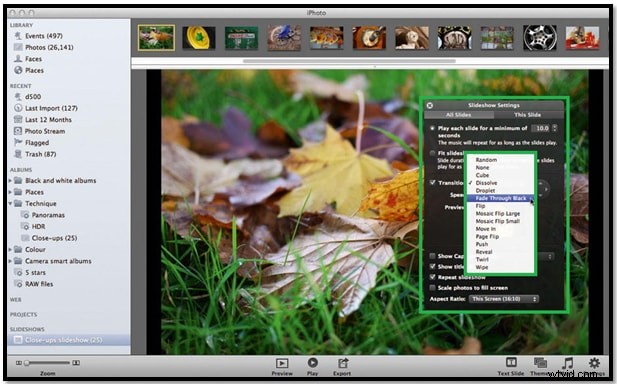Click the Export icon
The image size is (617, 384).
tap(342, 363)
